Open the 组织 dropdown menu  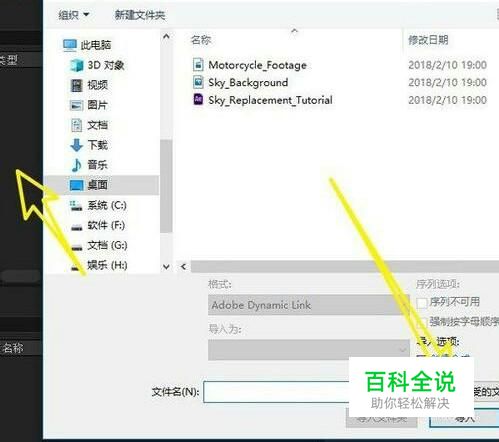[73, 15]
